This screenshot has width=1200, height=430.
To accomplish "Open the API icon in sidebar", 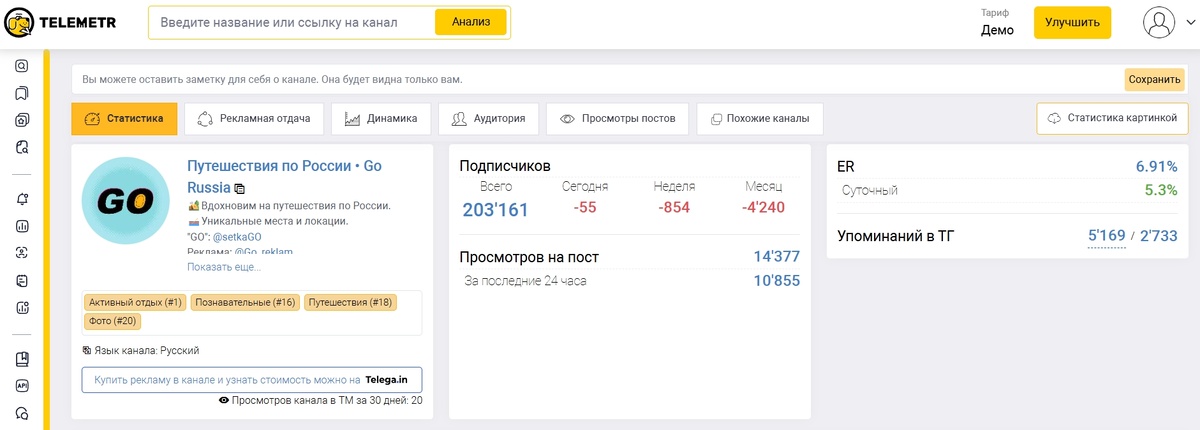I will click(x=22, y=386).
